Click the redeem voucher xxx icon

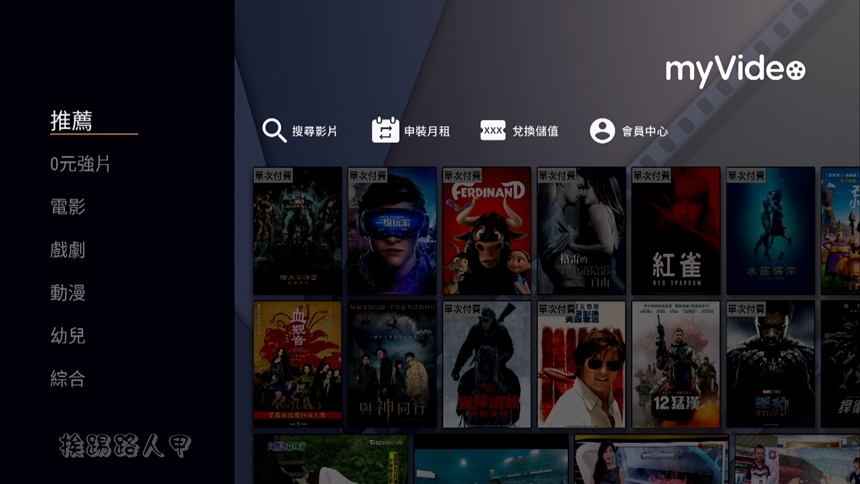coord(493,131)
